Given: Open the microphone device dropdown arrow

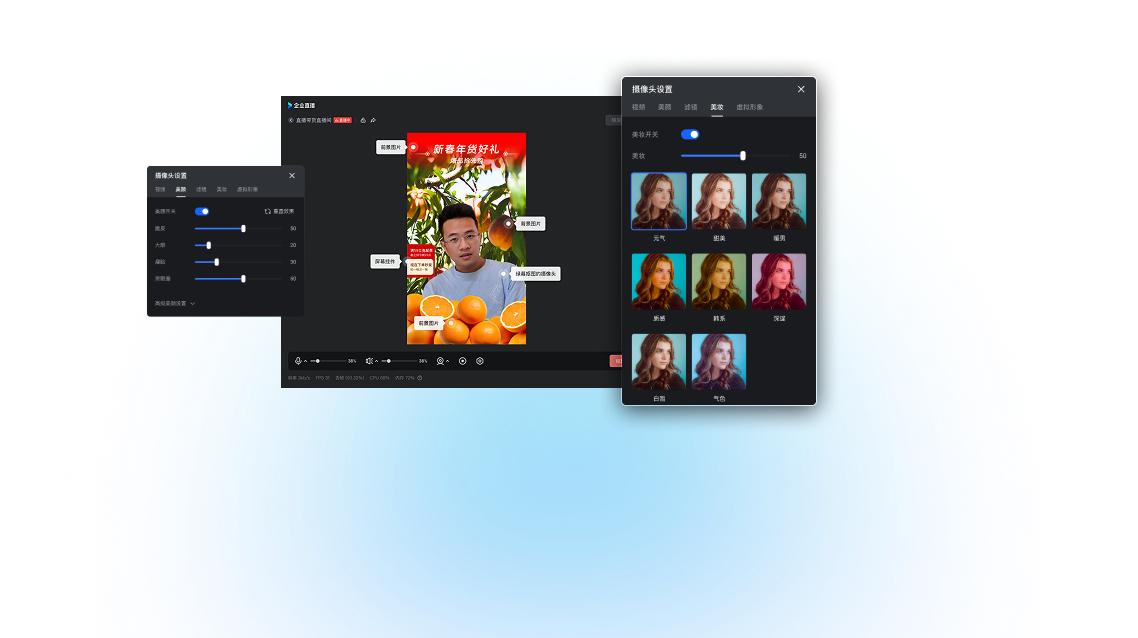Looking at the screenshot, I should click(x=306, y=361).
